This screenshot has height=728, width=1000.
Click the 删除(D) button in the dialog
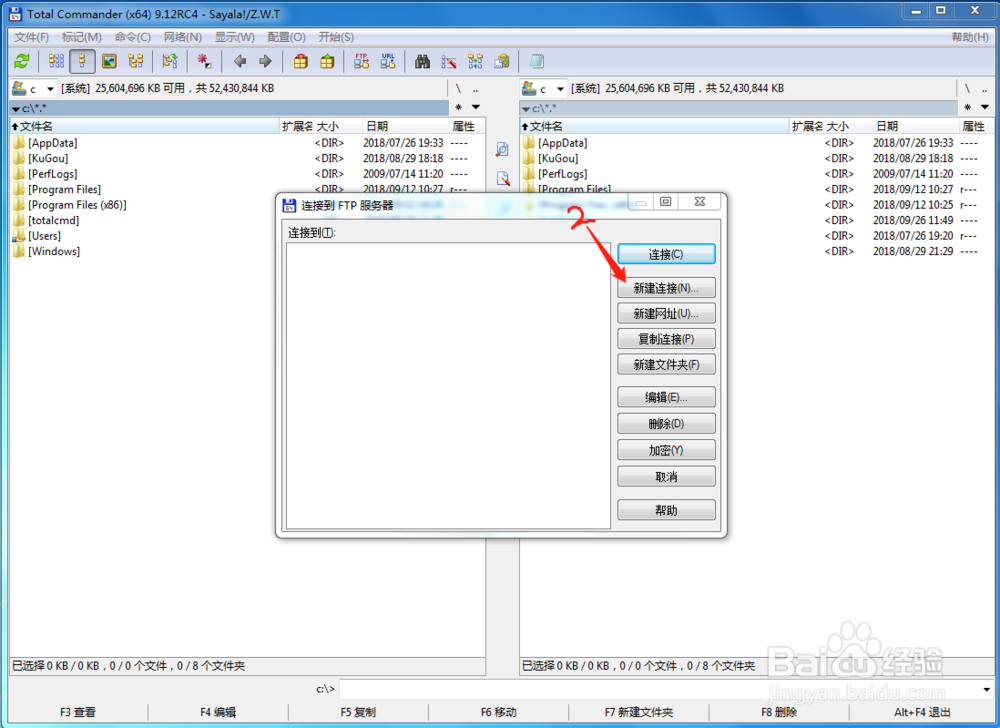click(x=666, y=423)
